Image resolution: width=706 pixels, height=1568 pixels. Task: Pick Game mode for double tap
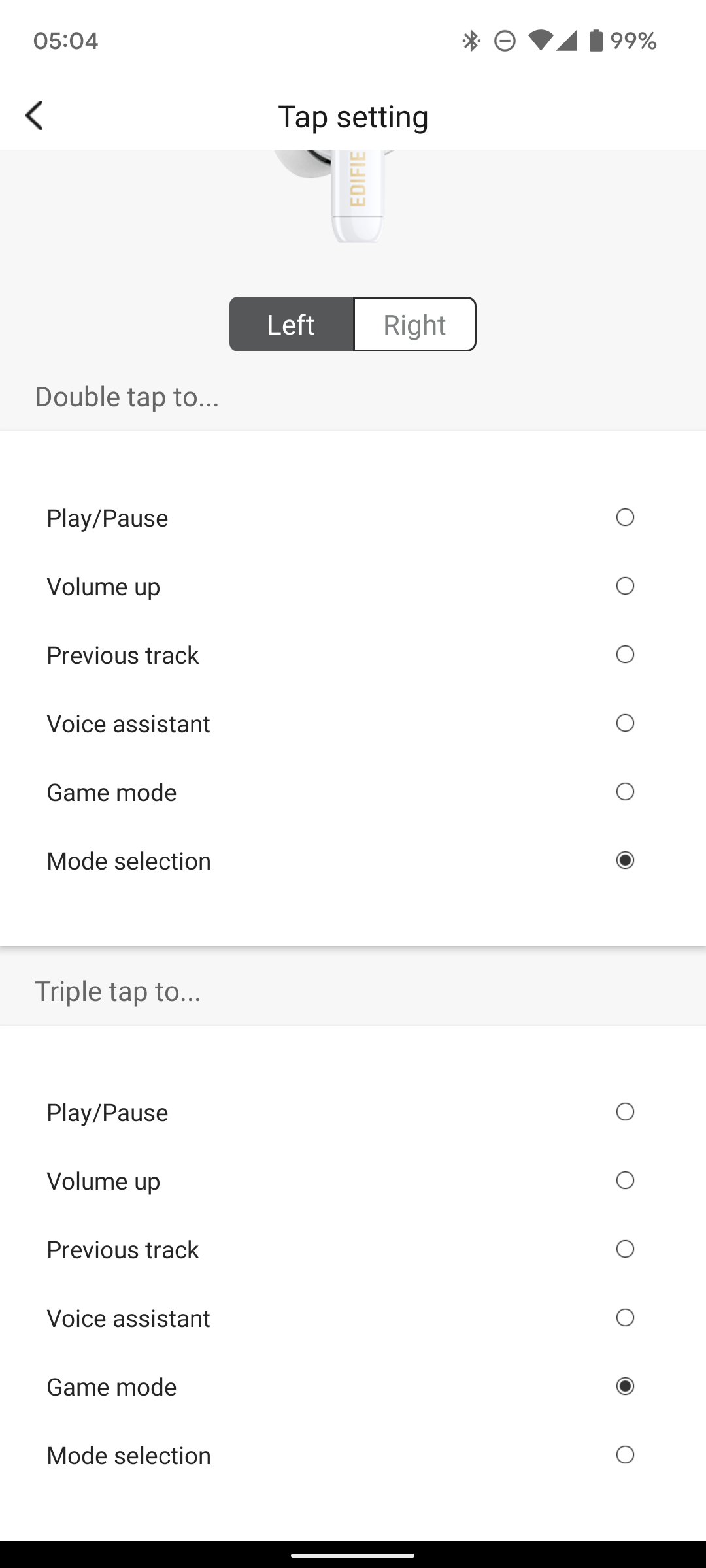625,792
